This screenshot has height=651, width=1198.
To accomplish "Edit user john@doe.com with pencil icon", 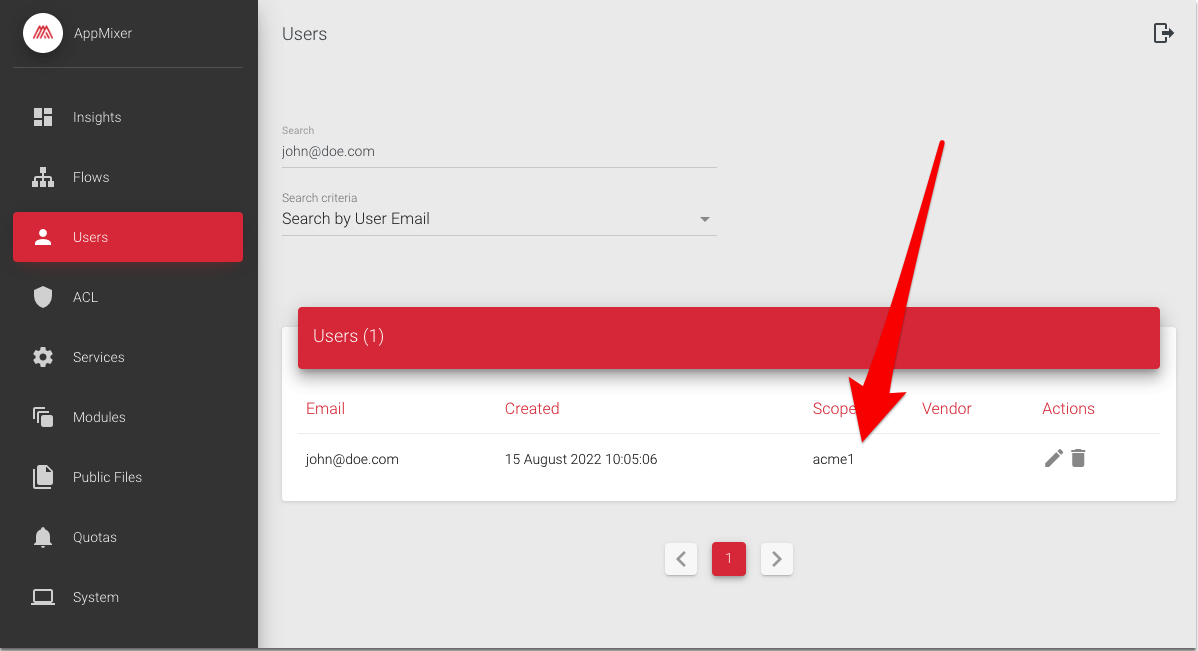I will (1053, 459).
